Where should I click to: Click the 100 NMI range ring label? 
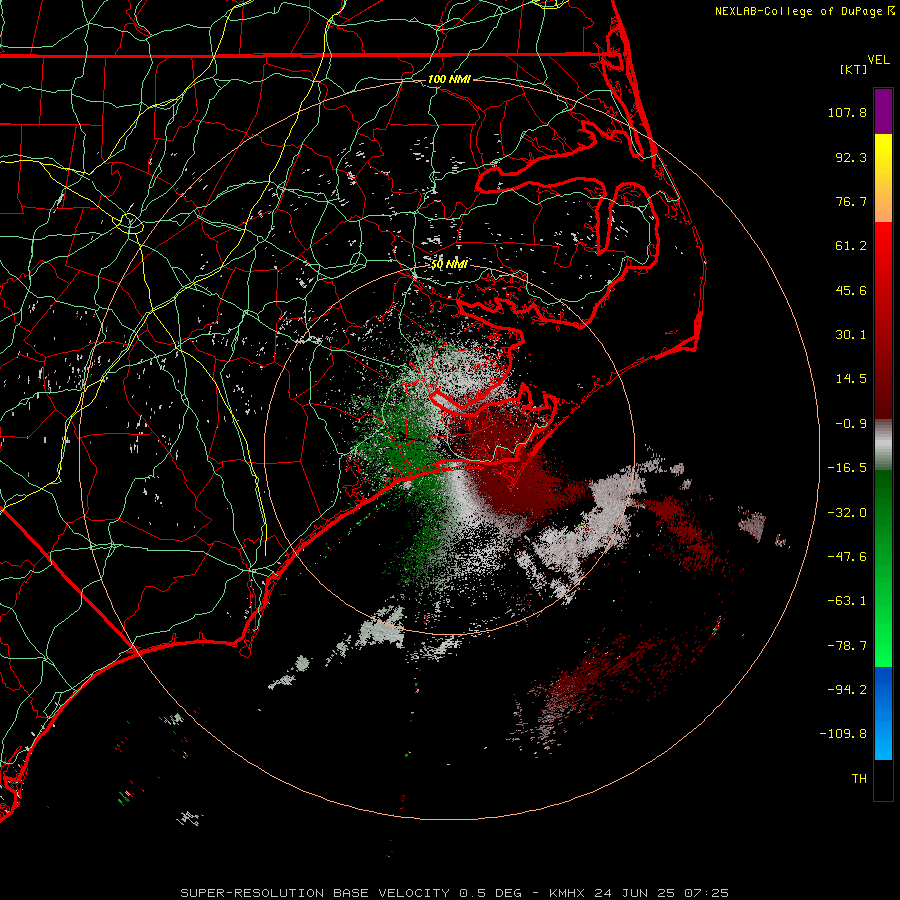(449, 79)
